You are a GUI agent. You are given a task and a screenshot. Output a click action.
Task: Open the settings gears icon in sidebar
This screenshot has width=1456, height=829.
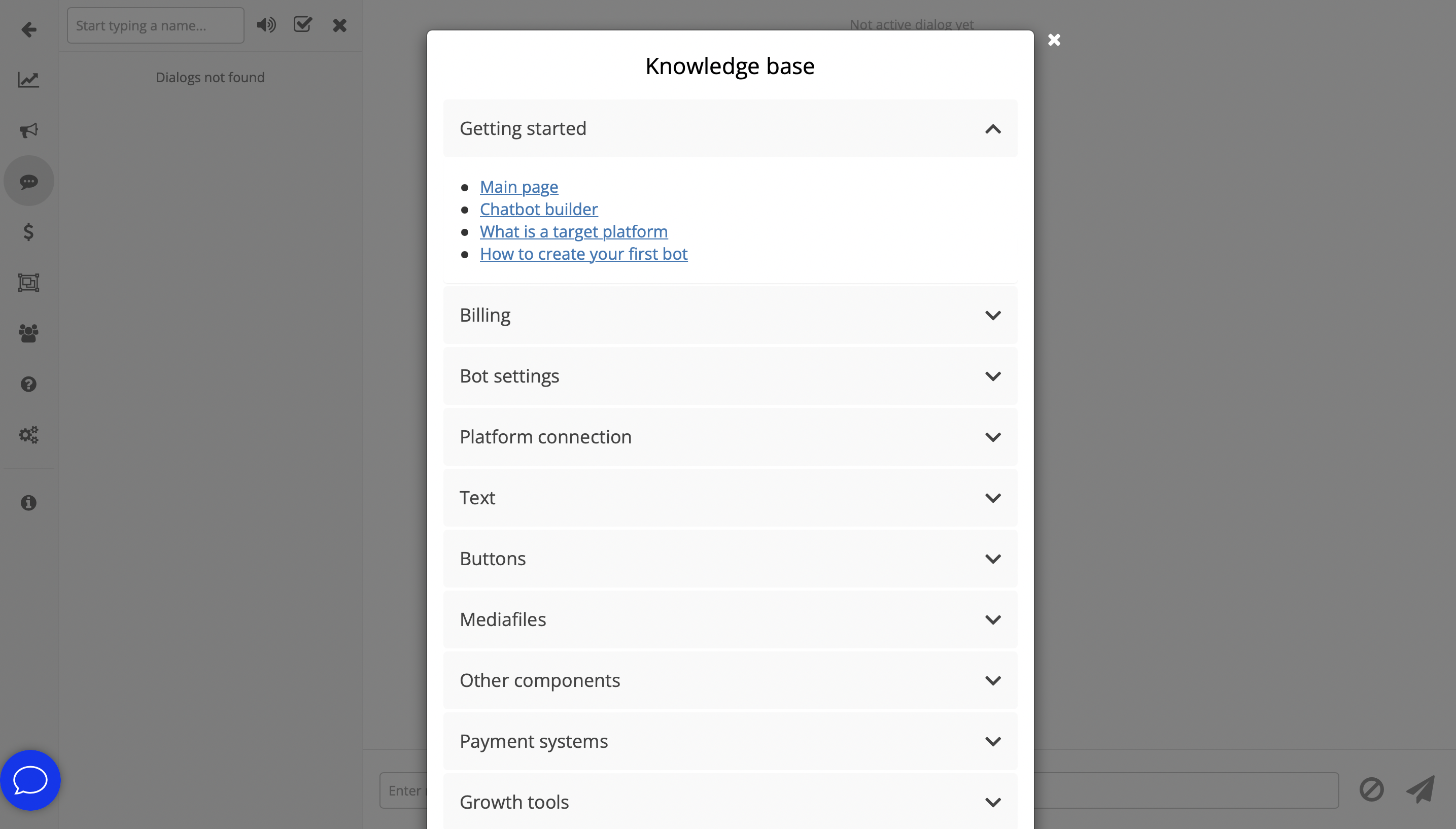tap(28, 434)
